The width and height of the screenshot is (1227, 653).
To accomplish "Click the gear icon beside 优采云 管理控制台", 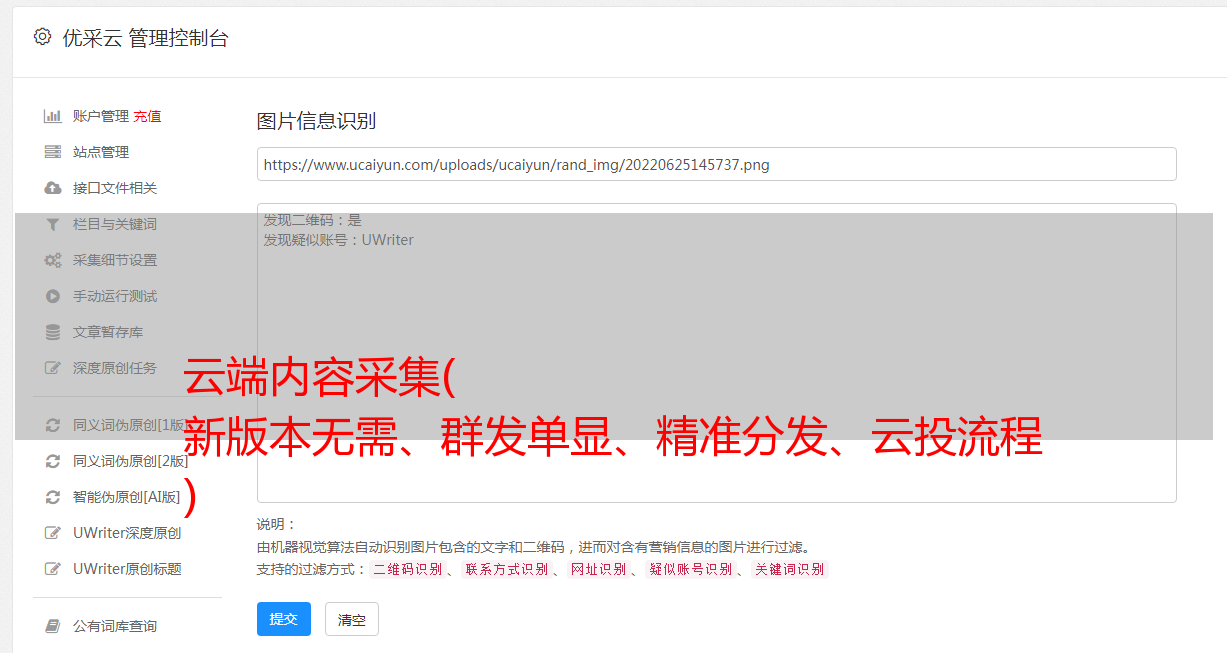I will (42, 37).
